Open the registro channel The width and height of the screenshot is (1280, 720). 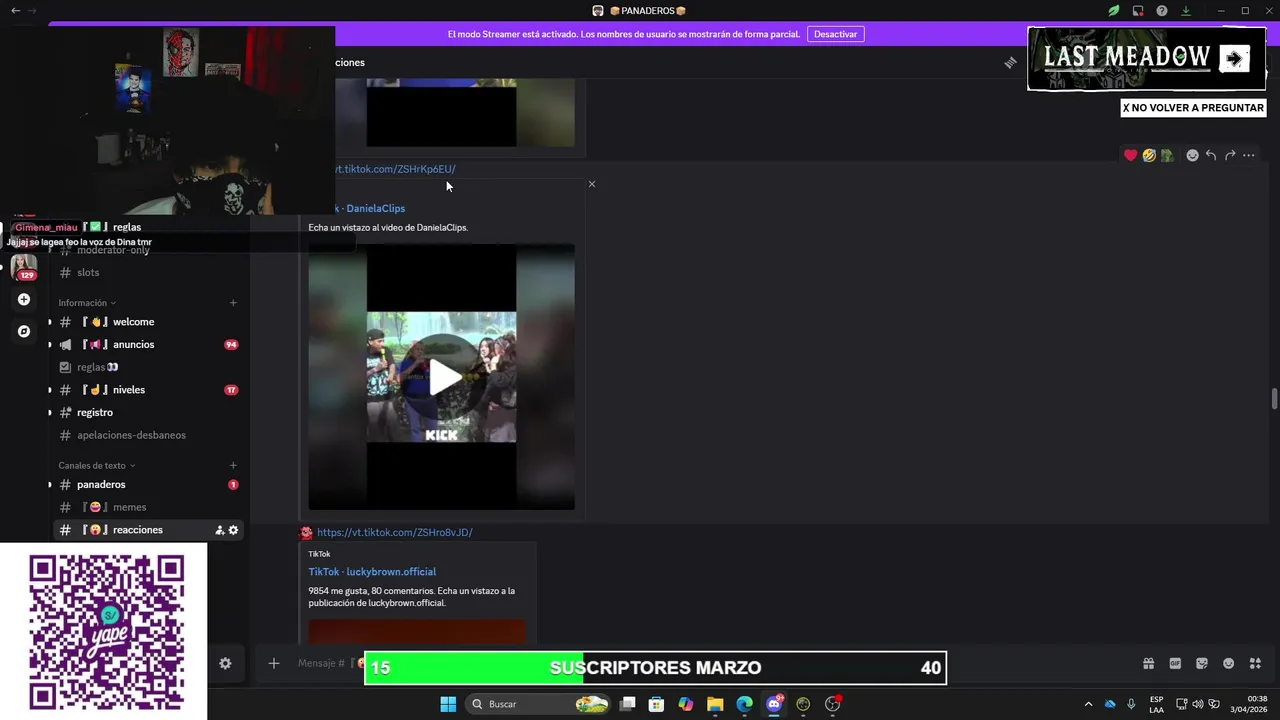click(x=148, y=412)
